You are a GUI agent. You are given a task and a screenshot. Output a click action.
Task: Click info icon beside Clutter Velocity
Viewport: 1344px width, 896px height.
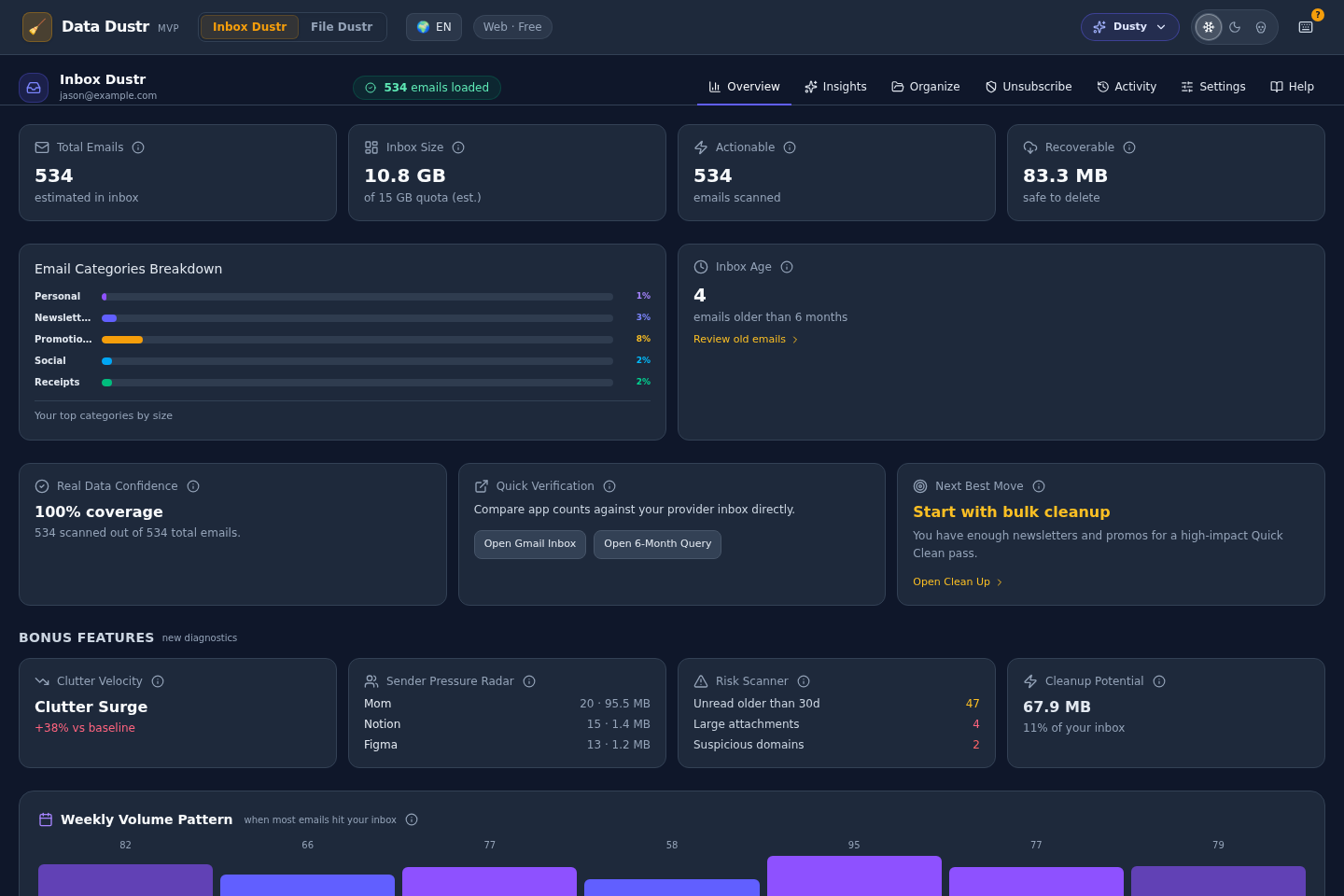tap(158, 681)
